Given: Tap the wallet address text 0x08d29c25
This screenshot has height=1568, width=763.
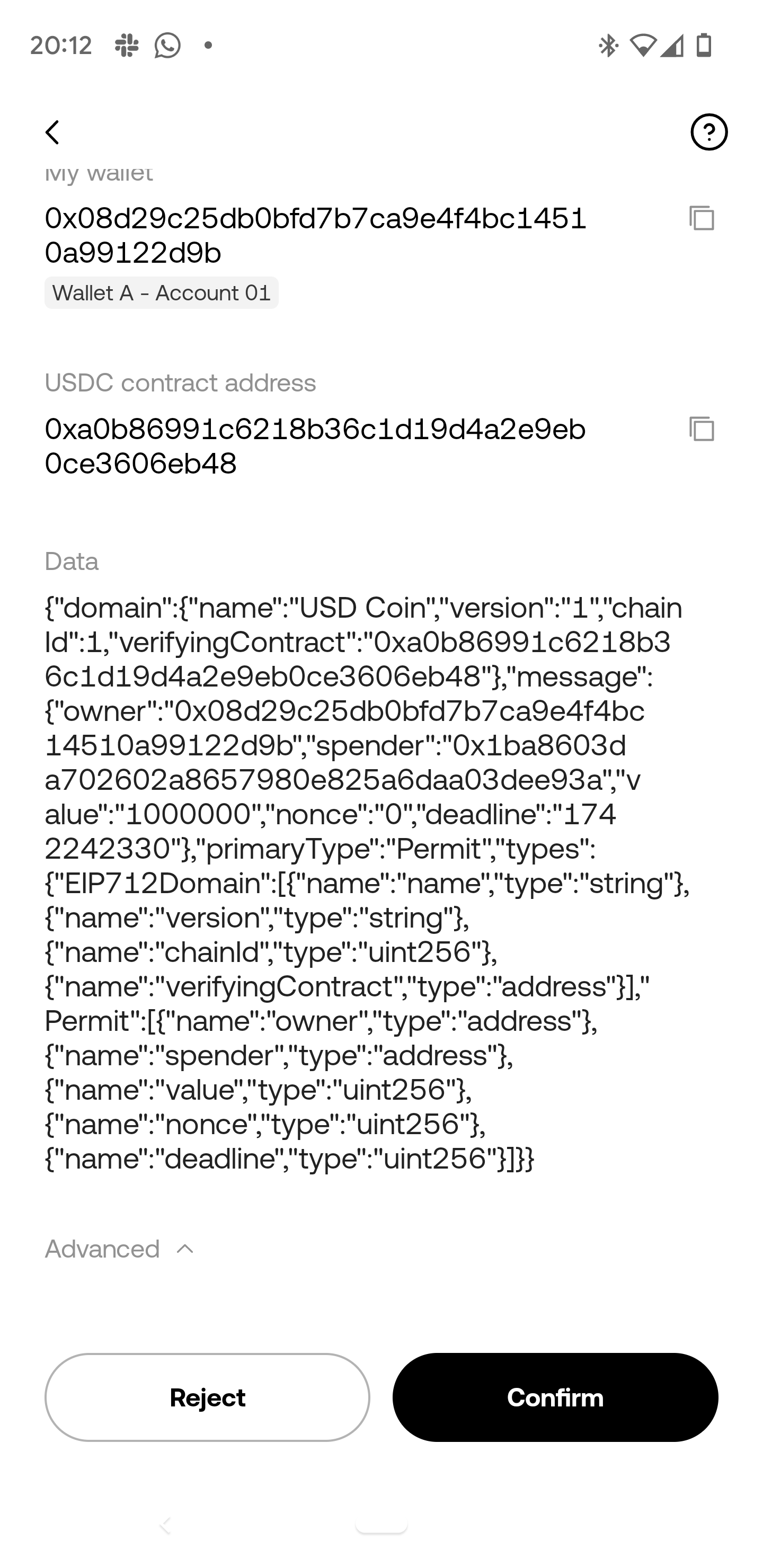Looking at the screenshot, I should click(x=315, y=235).
